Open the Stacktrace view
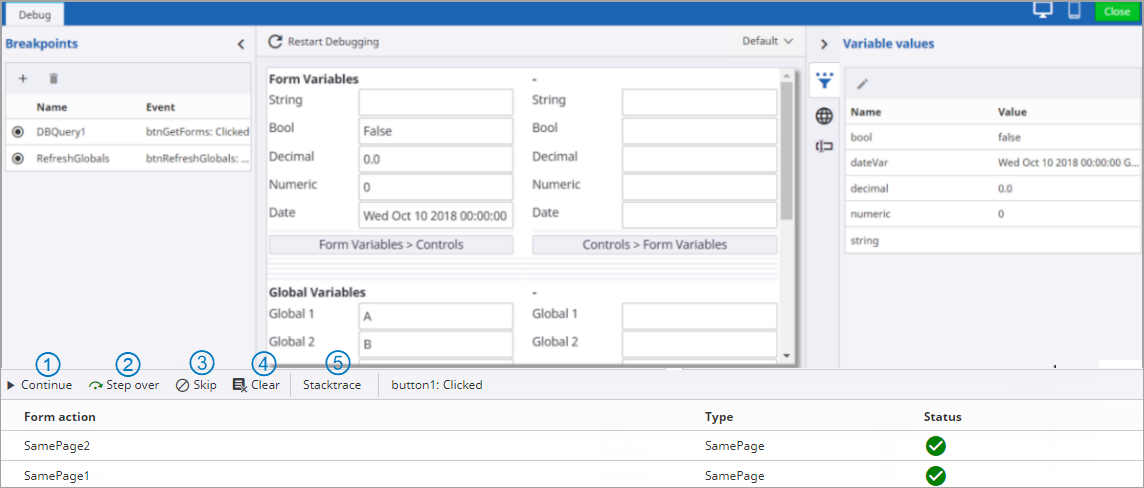Image resolution: width=1144 pixels, height=488 pixels. 331,385
